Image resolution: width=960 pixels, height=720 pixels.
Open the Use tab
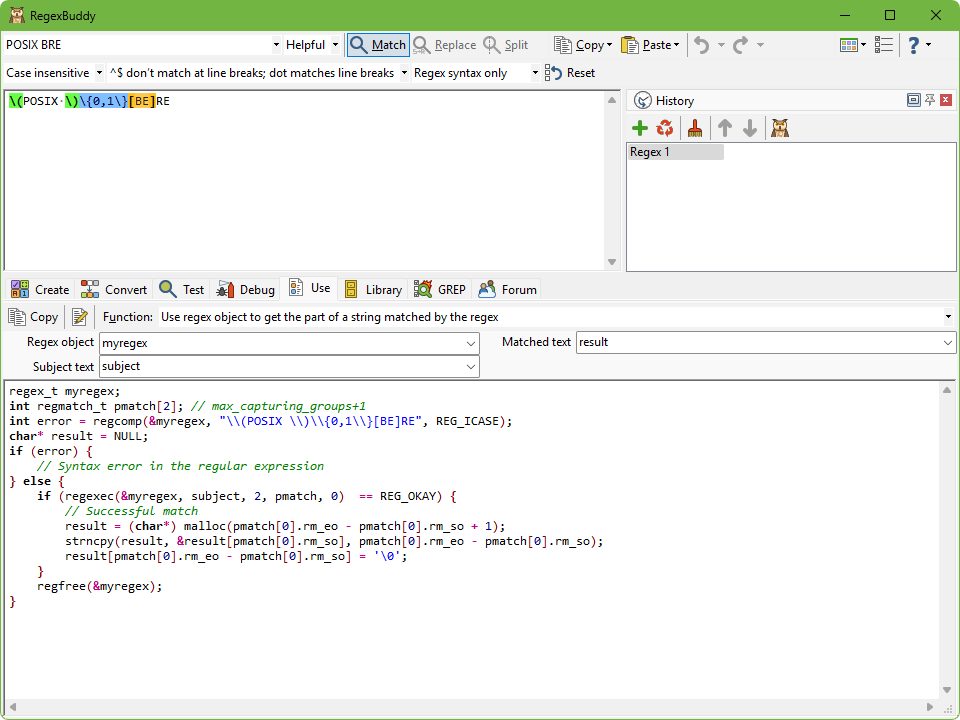[309, 288]
